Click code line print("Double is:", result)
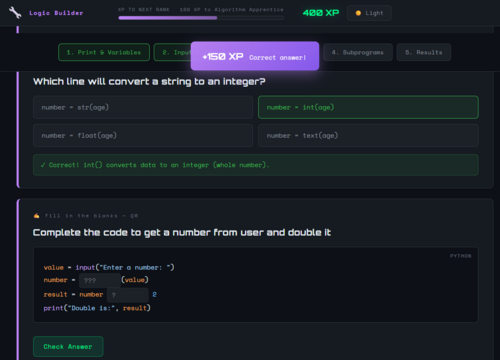This screenshot has width=500, height=360. (97, 308)
